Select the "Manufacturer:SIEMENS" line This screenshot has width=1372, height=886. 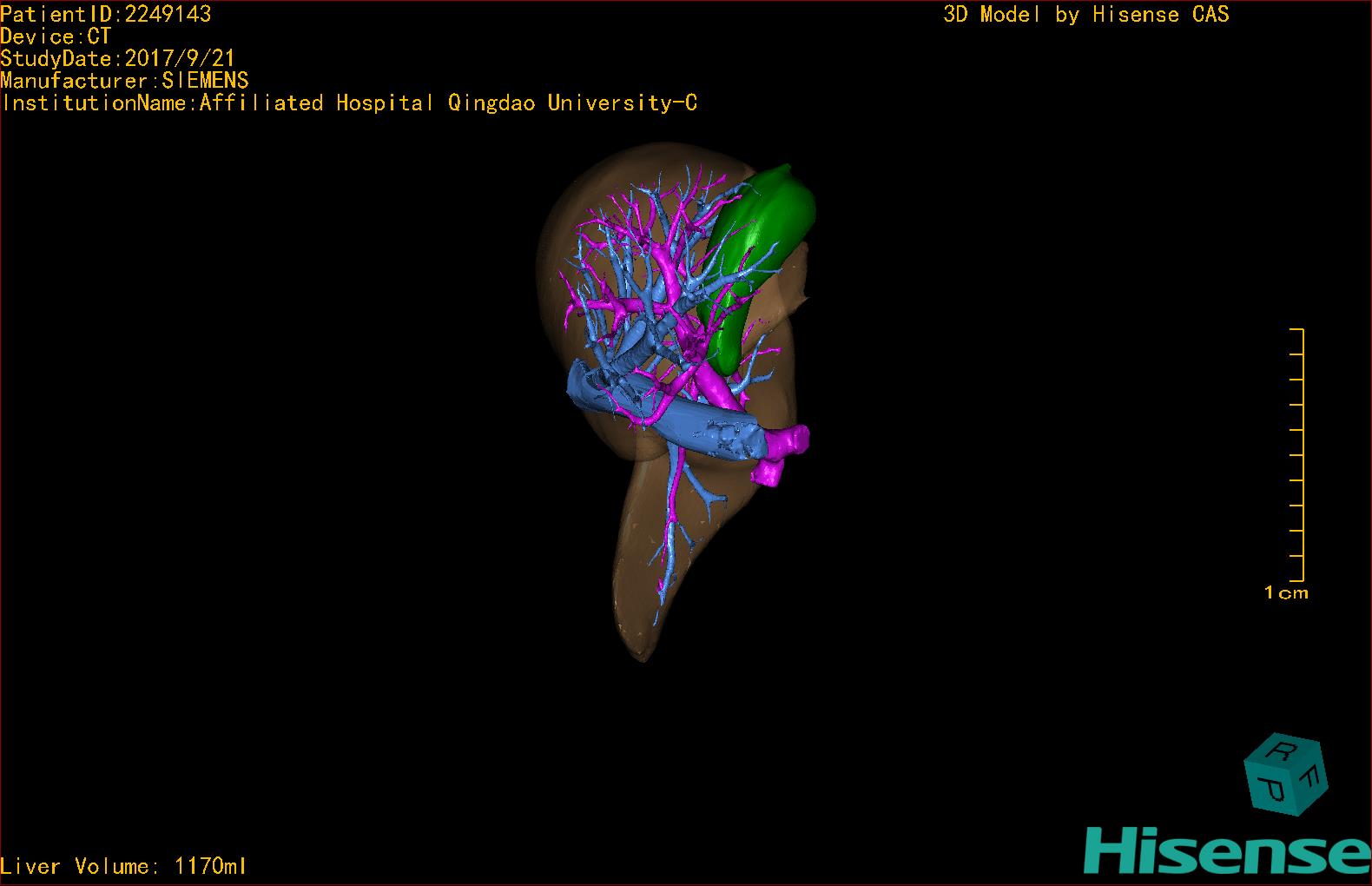[124, 81]
